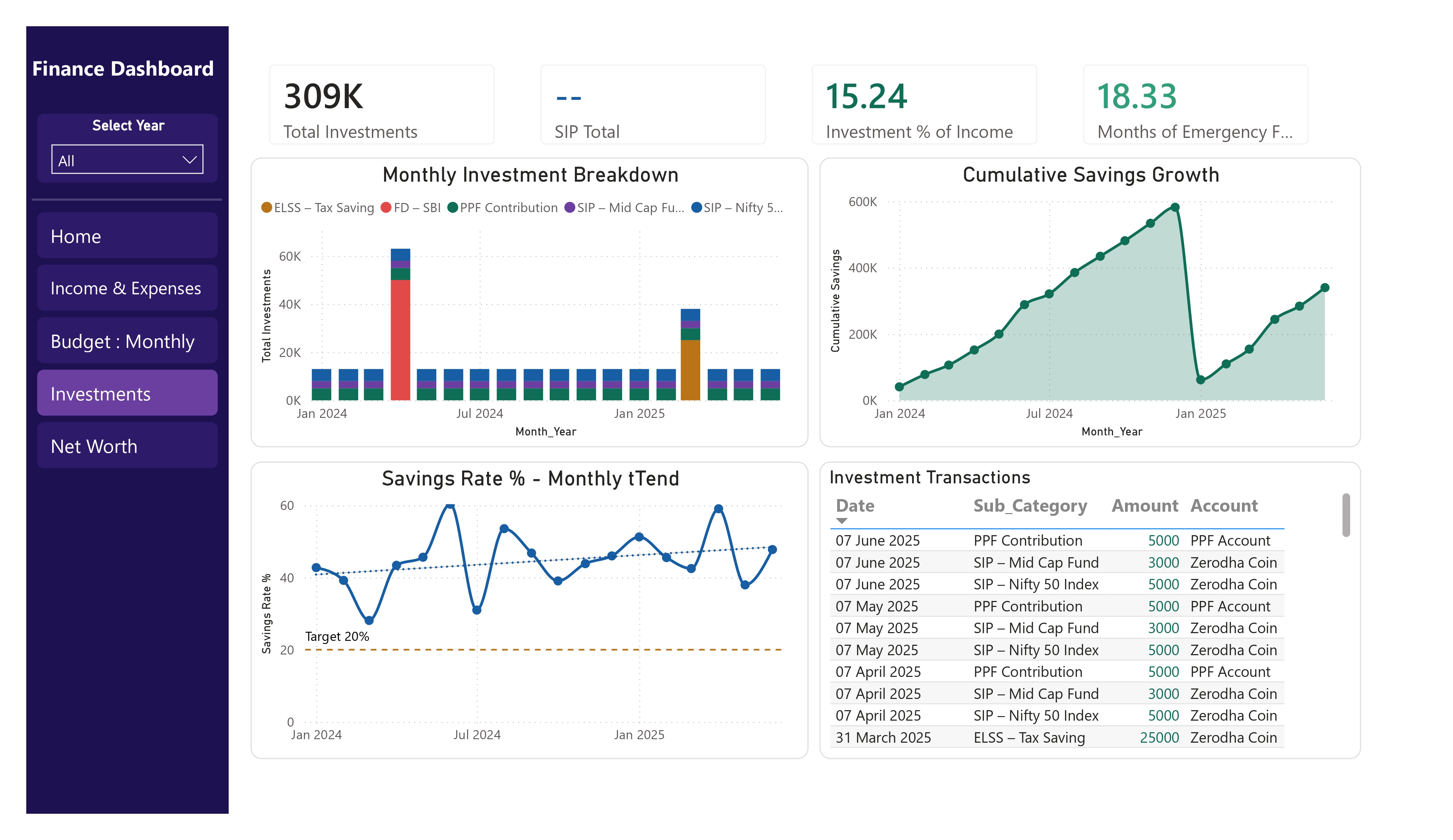Screen dimensions: 1453x840
Task: Click the SIP – Mid Cap Fund legend marker
Action: [x=570, y=208]
